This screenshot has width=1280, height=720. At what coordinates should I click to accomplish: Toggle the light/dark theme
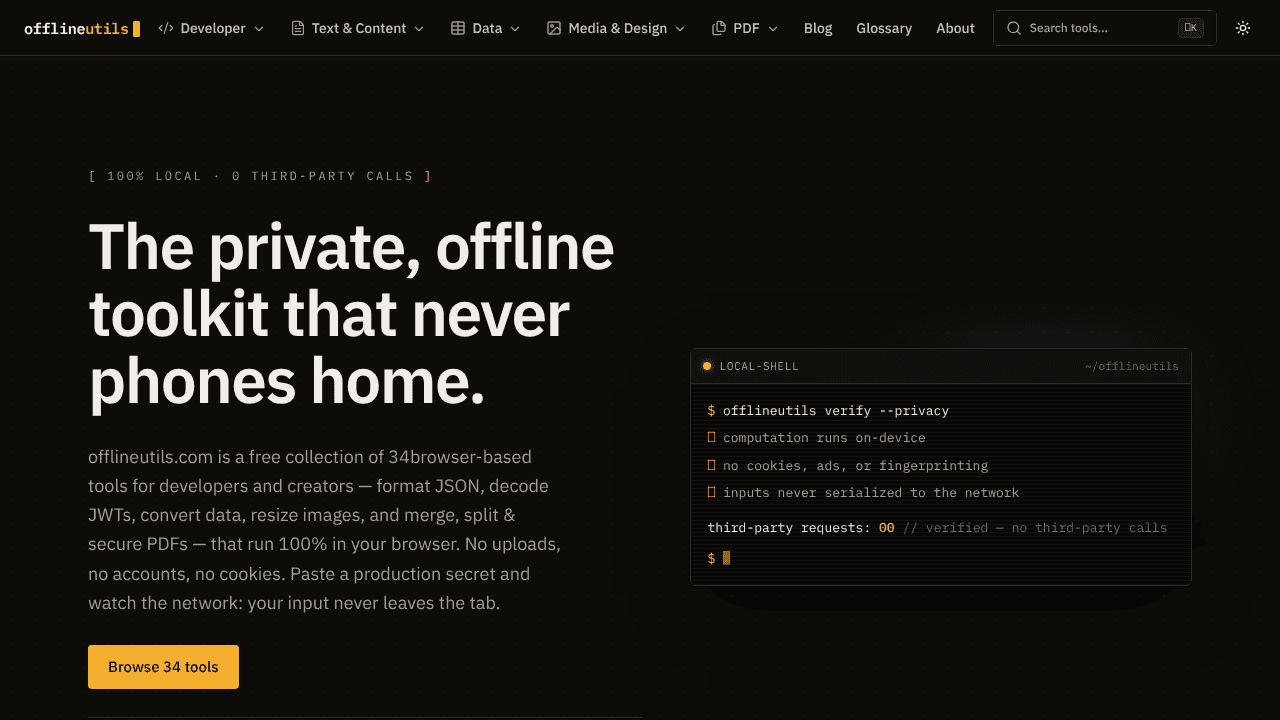click(1243, 28)
